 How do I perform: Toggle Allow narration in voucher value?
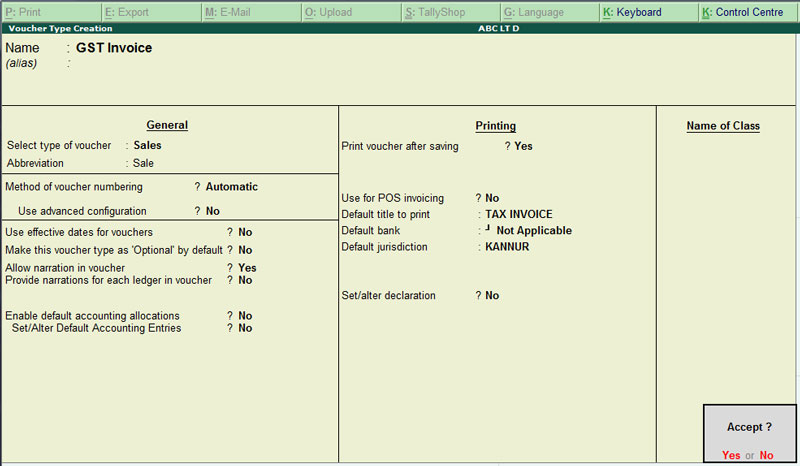(x=247, y=268)
